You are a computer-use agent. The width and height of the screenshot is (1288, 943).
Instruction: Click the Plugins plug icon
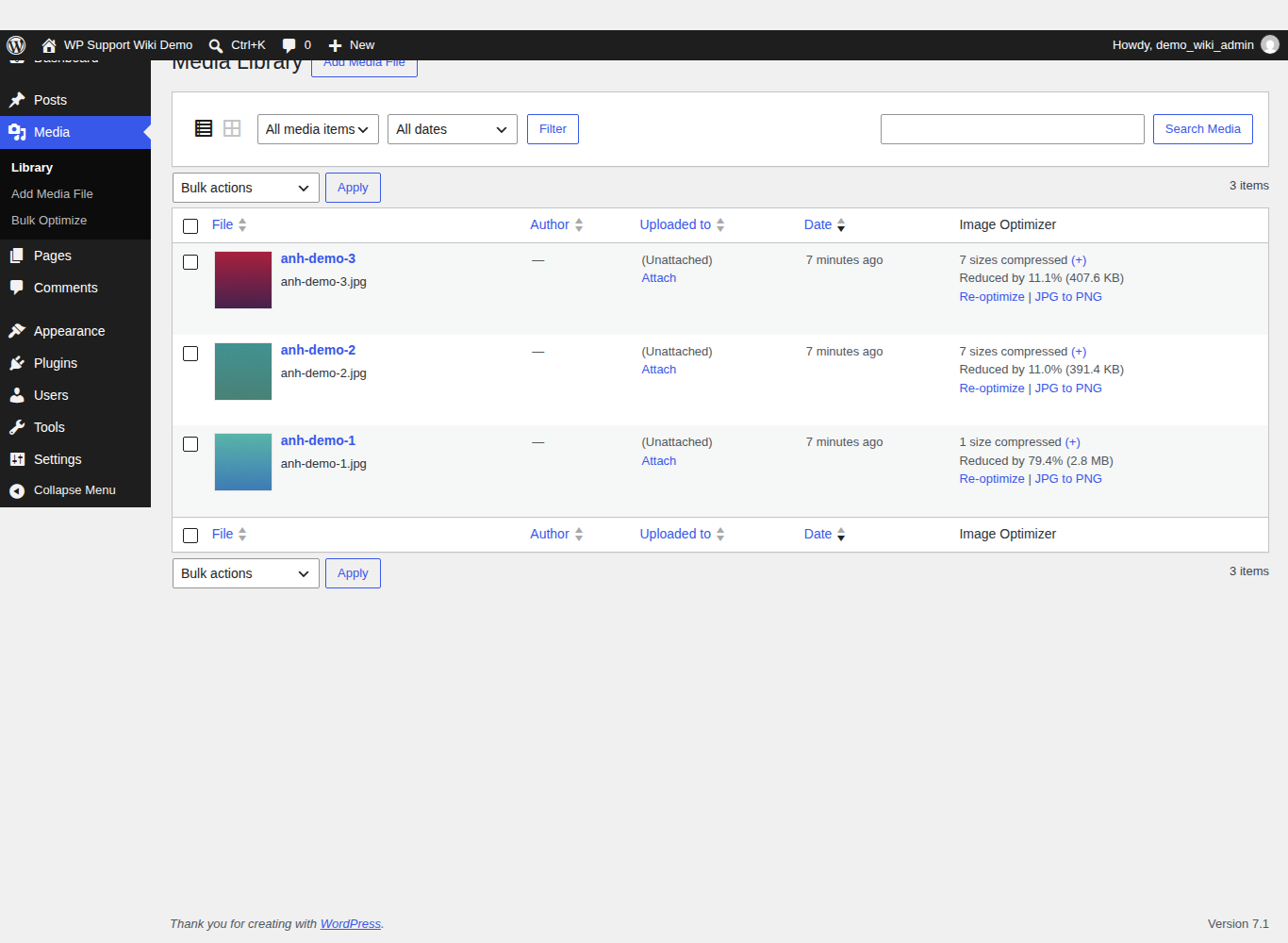click(17, 363)
